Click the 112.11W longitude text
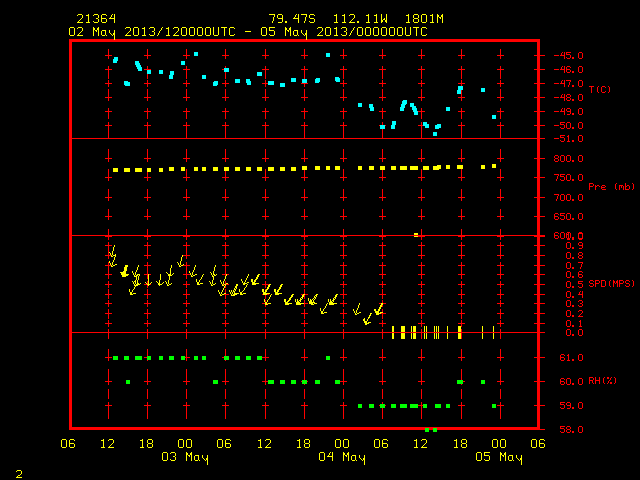 (360, 19)
